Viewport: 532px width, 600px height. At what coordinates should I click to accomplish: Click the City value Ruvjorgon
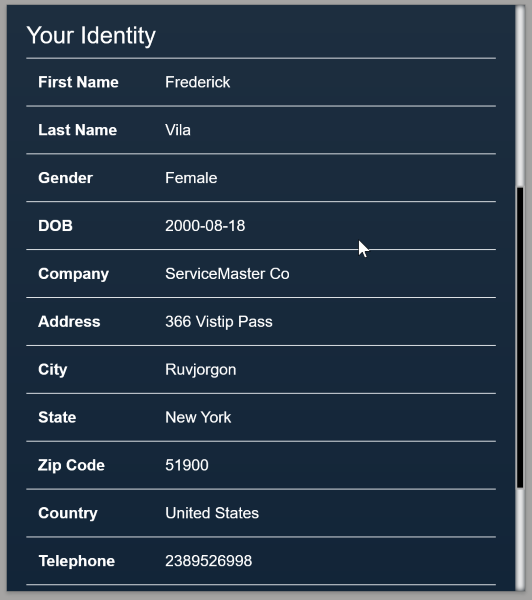point(201,370)
